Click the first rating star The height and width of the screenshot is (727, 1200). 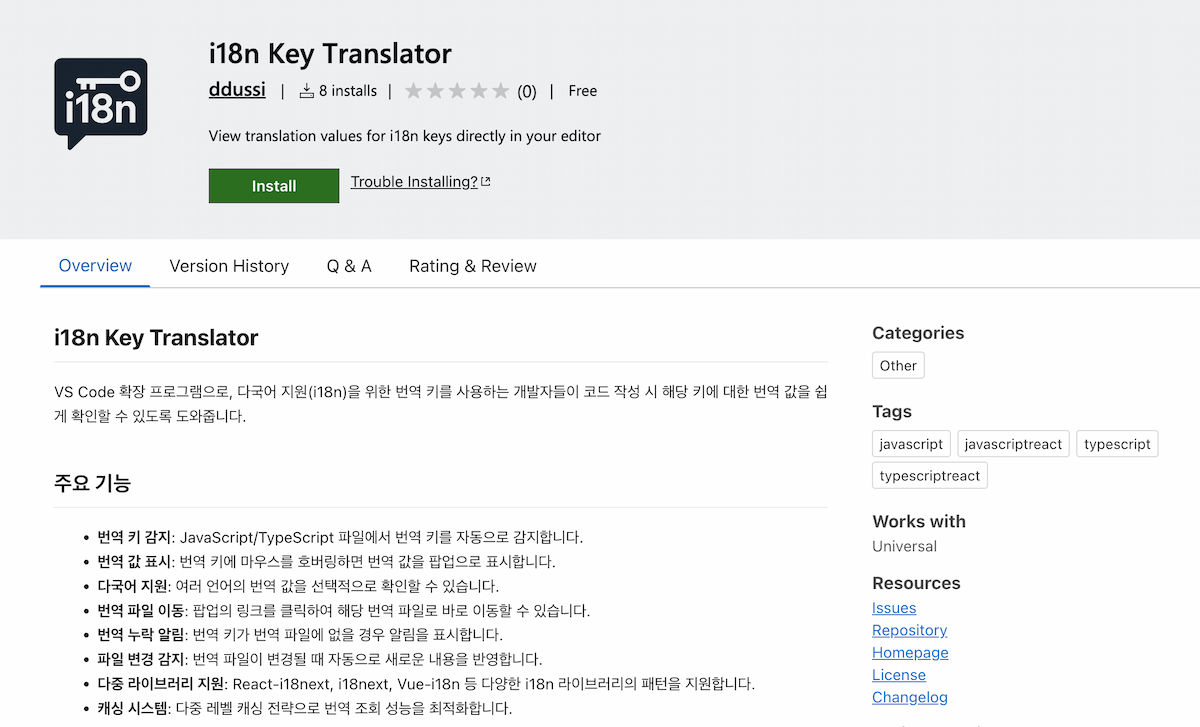pyautogui.click(x=414, y=90)
